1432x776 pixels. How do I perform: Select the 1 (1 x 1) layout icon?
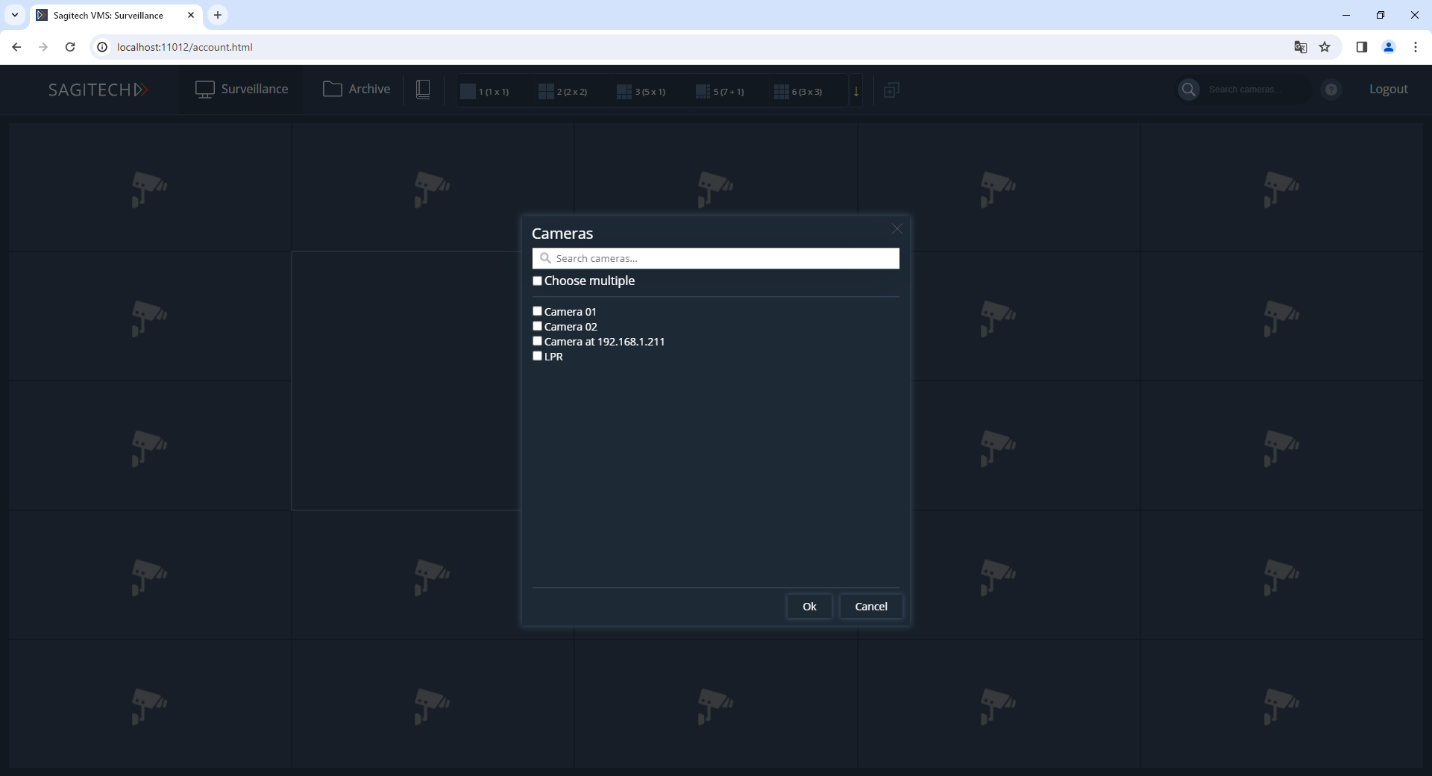point(485,91)
